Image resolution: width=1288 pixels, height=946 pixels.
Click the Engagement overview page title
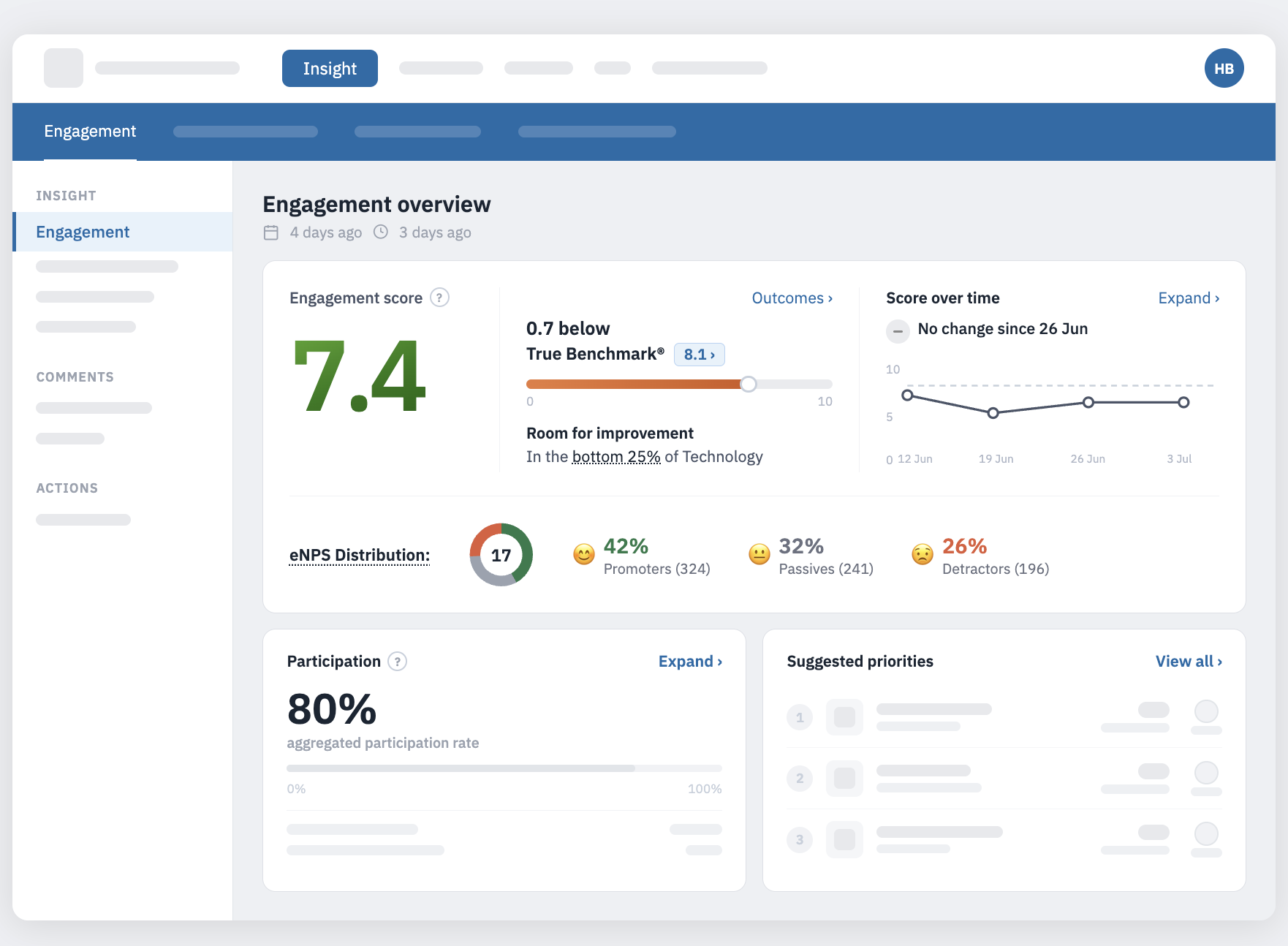[376, 204]
